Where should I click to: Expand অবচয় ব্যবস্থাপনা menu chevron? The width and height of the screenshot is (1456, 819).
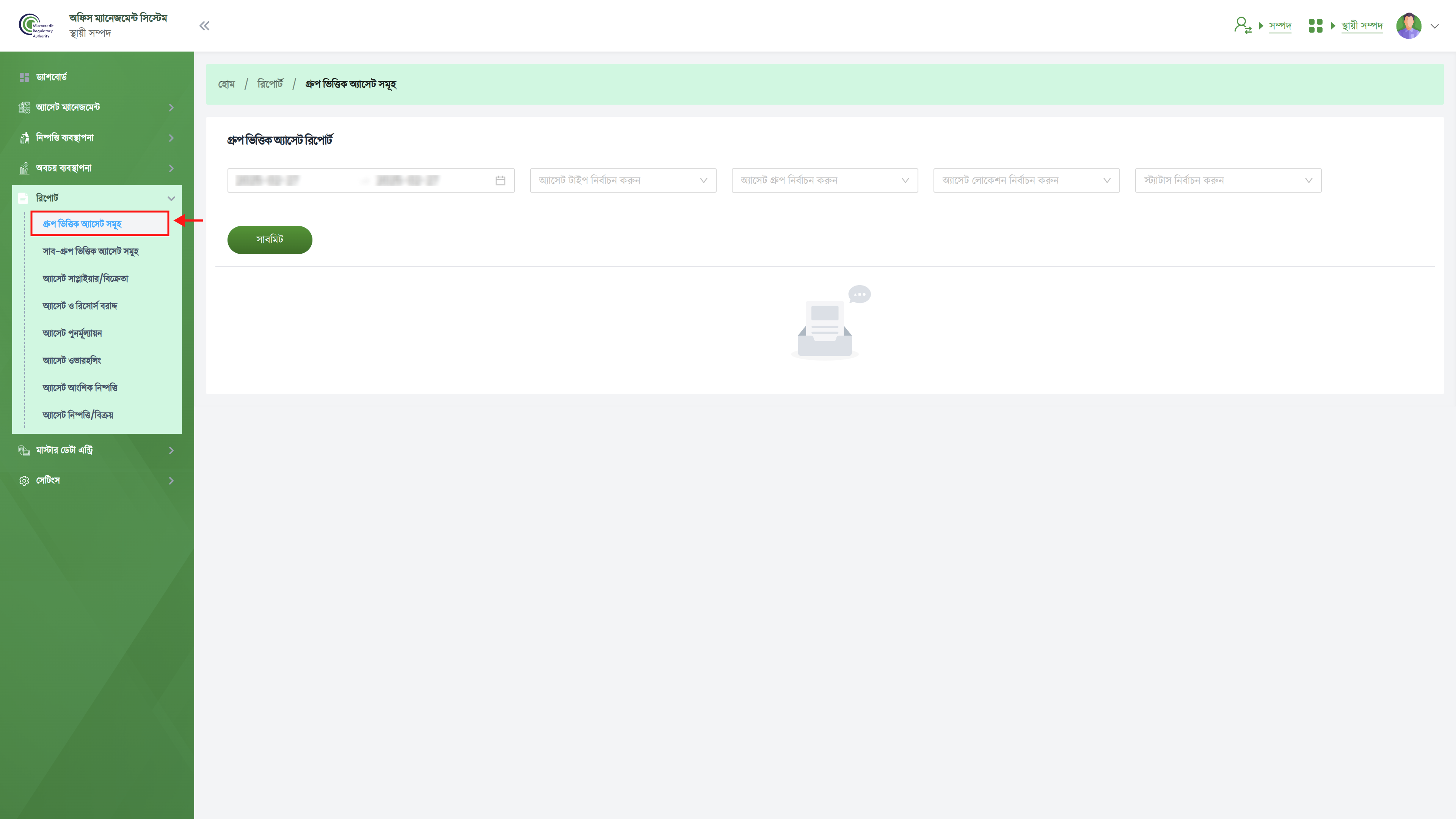coord(171,168)
